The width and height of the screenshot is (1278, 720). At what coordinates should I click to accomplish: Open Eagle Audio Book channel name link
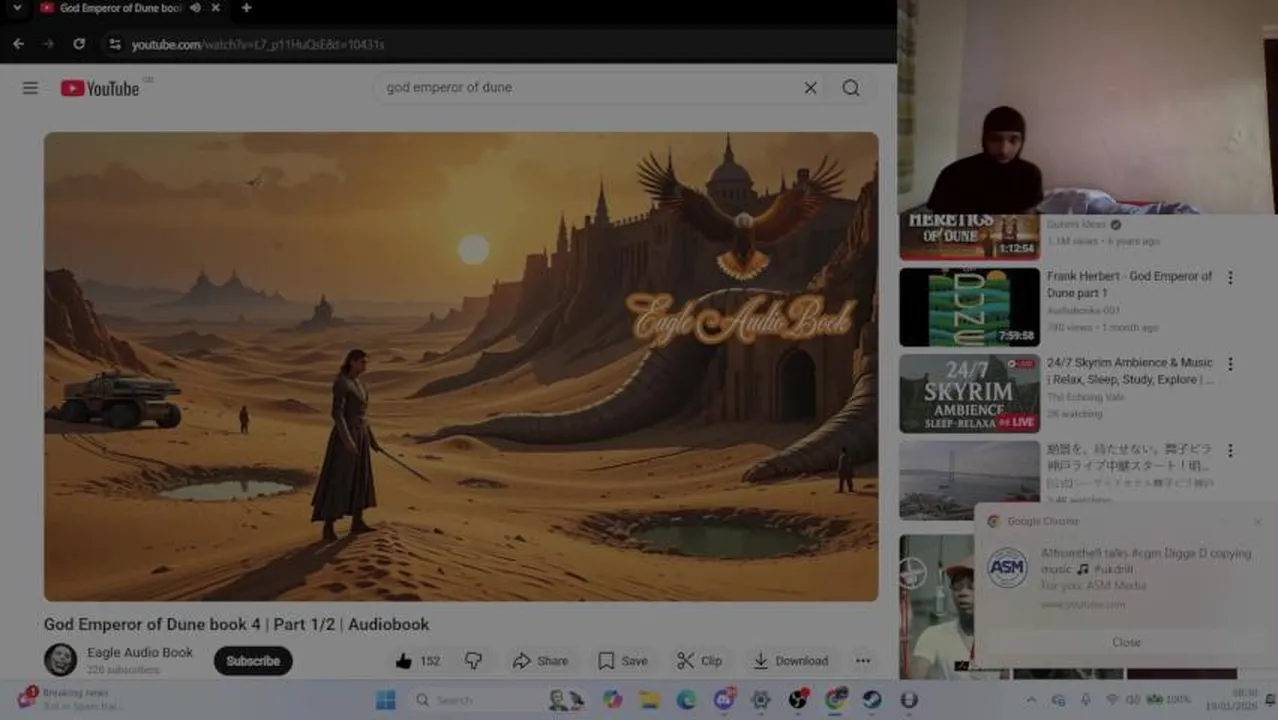140,652
